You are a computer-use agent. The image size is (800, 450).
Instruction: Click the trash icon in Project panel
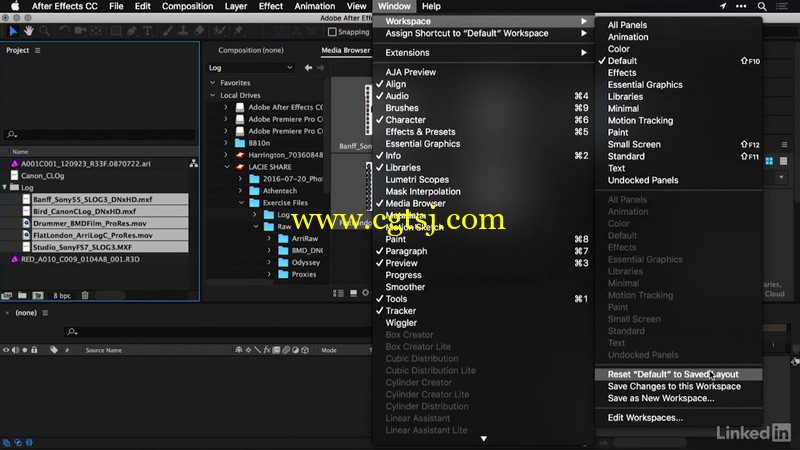coord(85,295)
